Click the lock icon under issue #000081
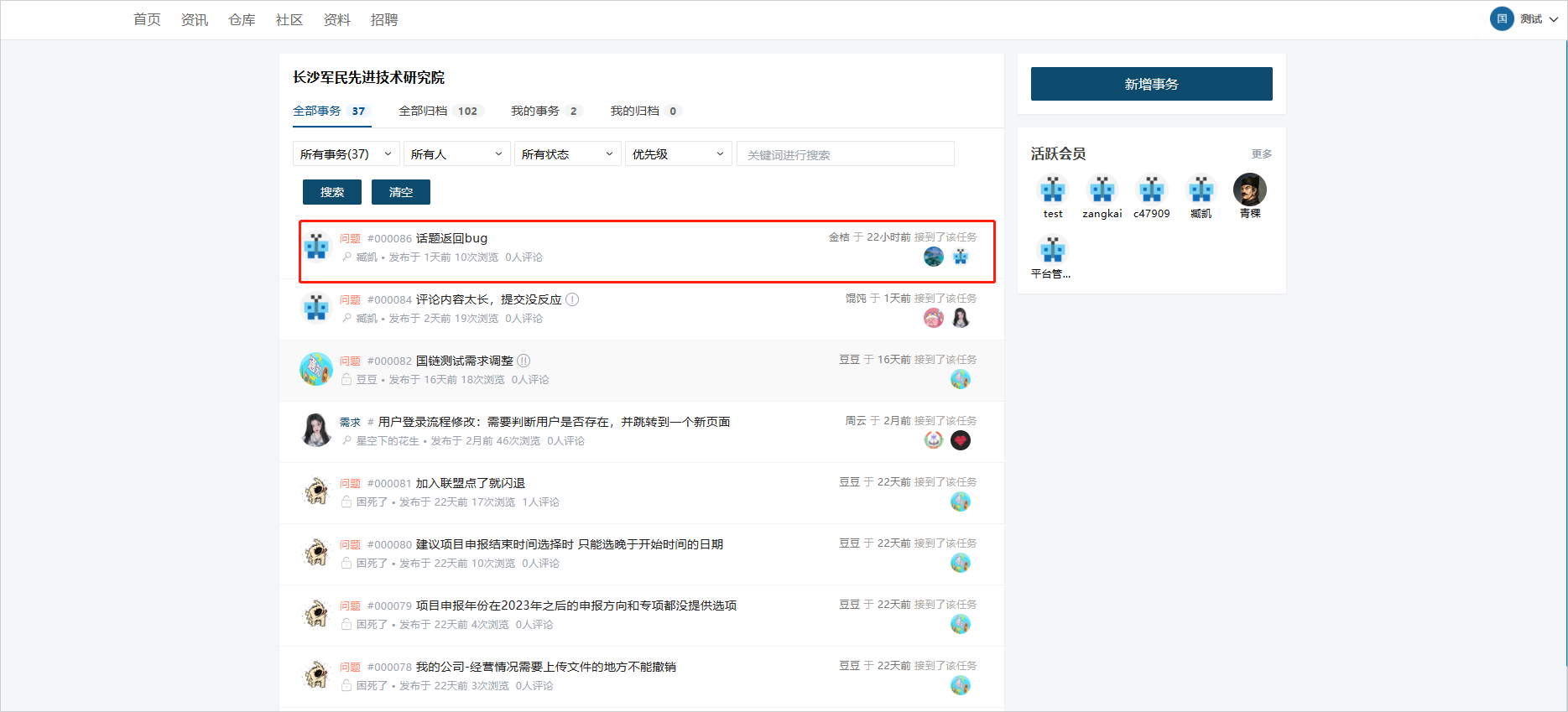 pos(346,502)
